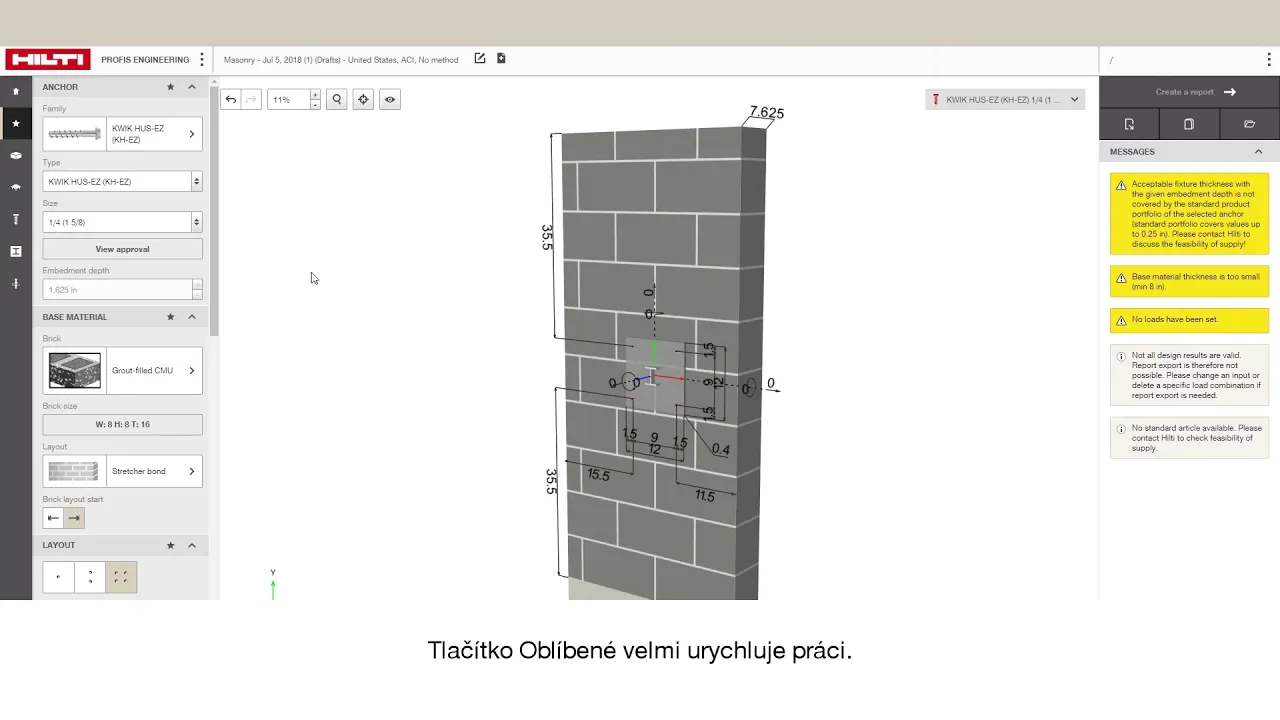Screen dimensions: 1280x720
Task: Click the duplicate design icon
Action: tap(1189, 124)
